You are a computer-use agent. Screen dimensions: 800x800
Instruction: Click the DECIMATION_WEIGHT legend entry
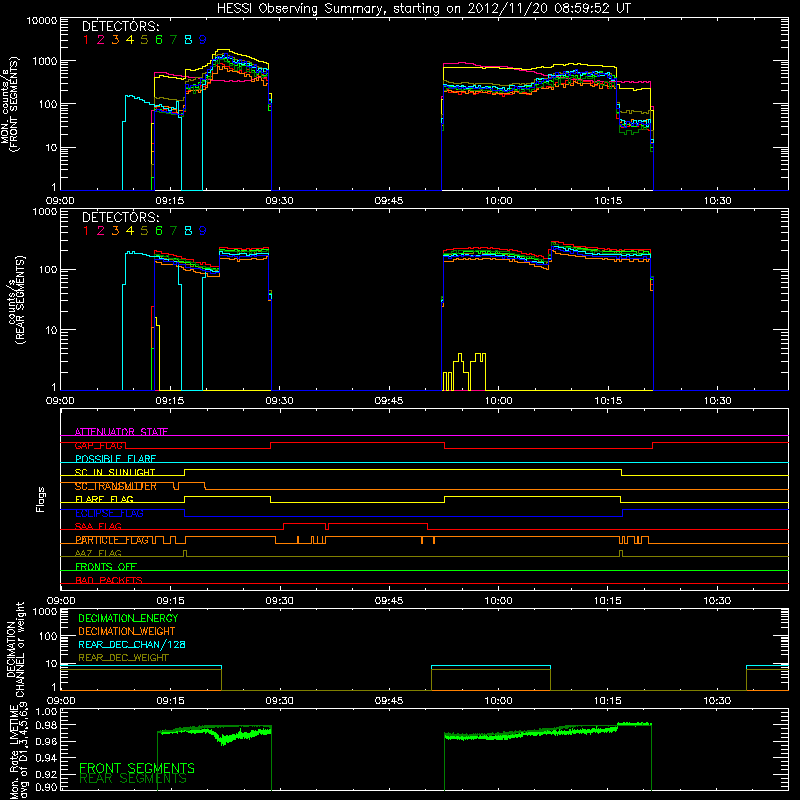tap(127, 631)
